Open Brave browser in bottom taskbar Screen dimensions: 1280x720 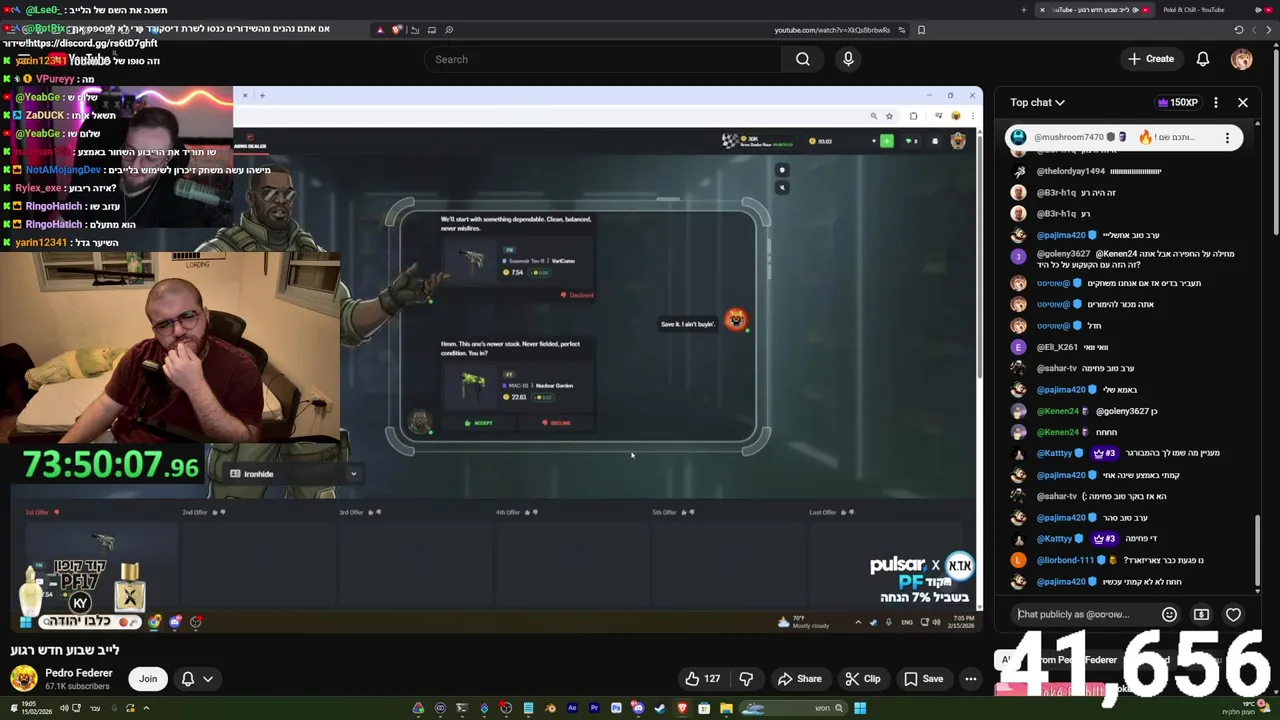click(682, 709)
